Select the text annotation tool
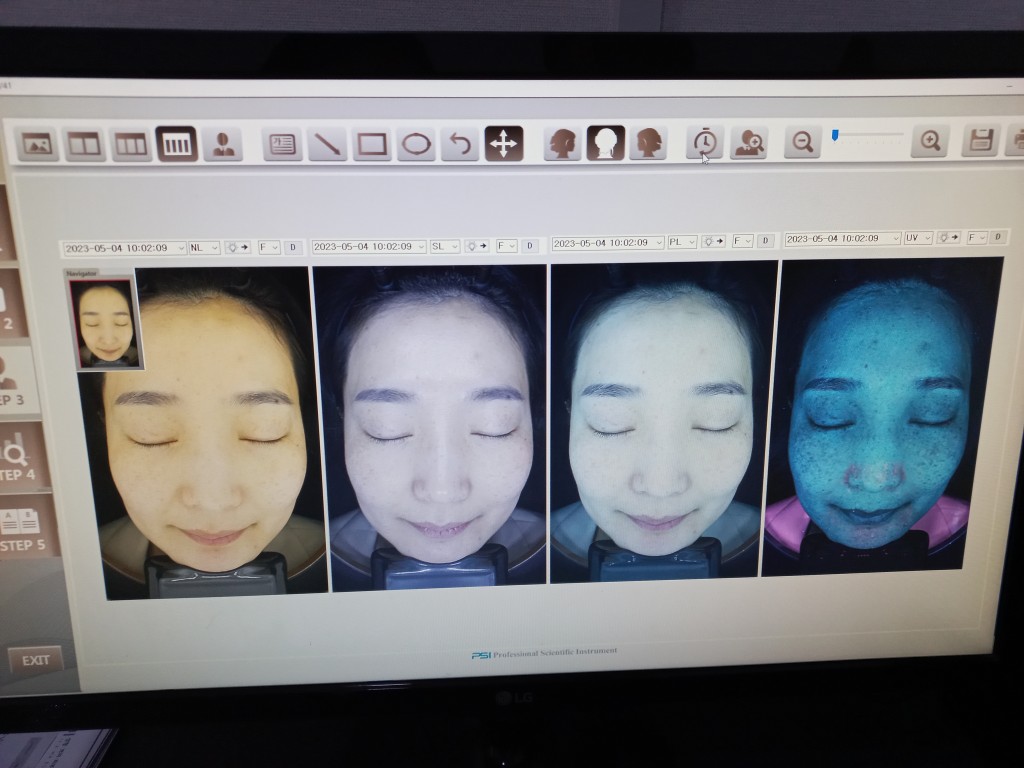This screenshot has width=1024, height=768. pos(282,144)
